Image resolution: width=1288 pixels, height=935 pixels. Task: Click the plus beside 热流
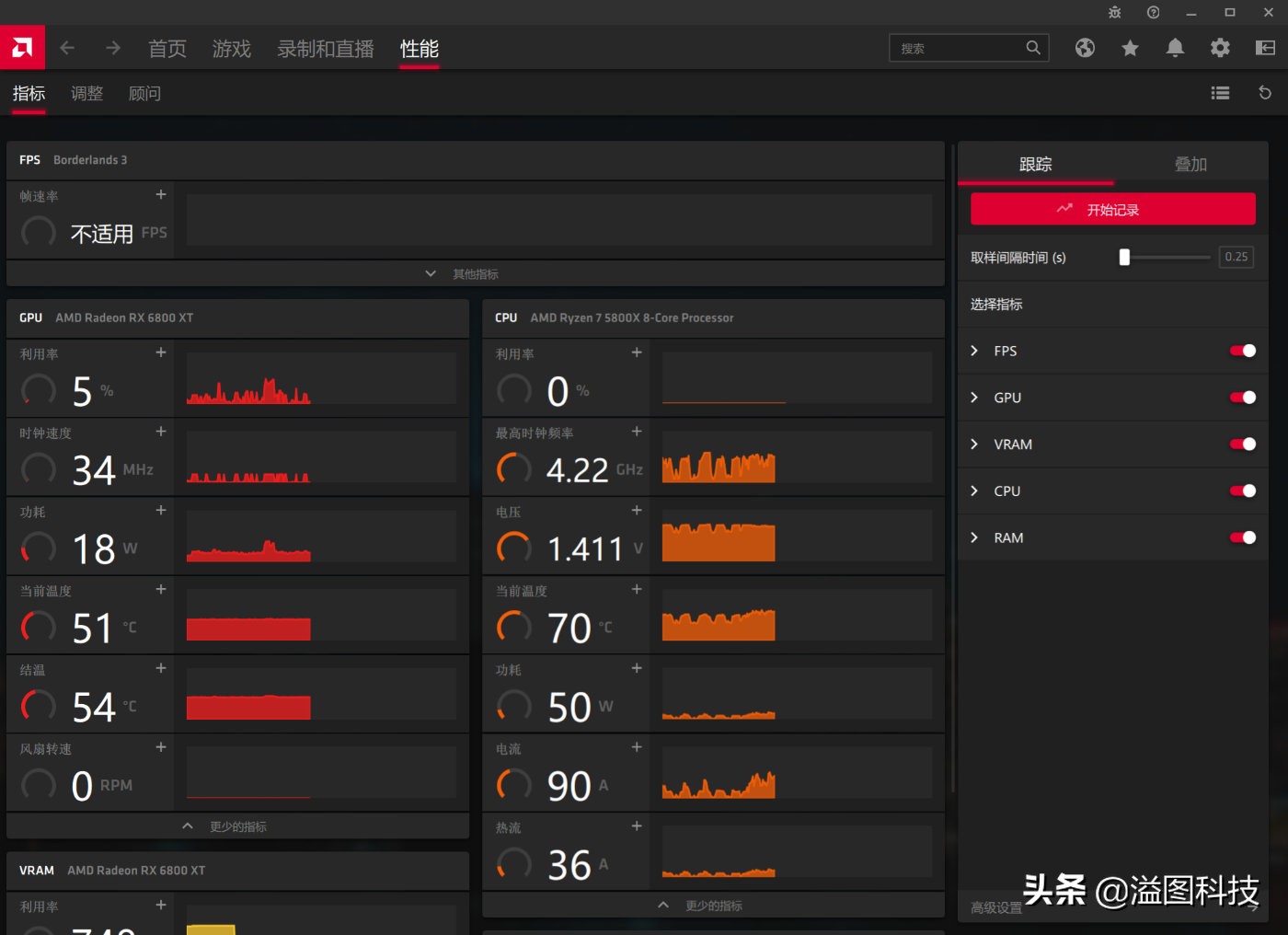click(x=637, y=826)
